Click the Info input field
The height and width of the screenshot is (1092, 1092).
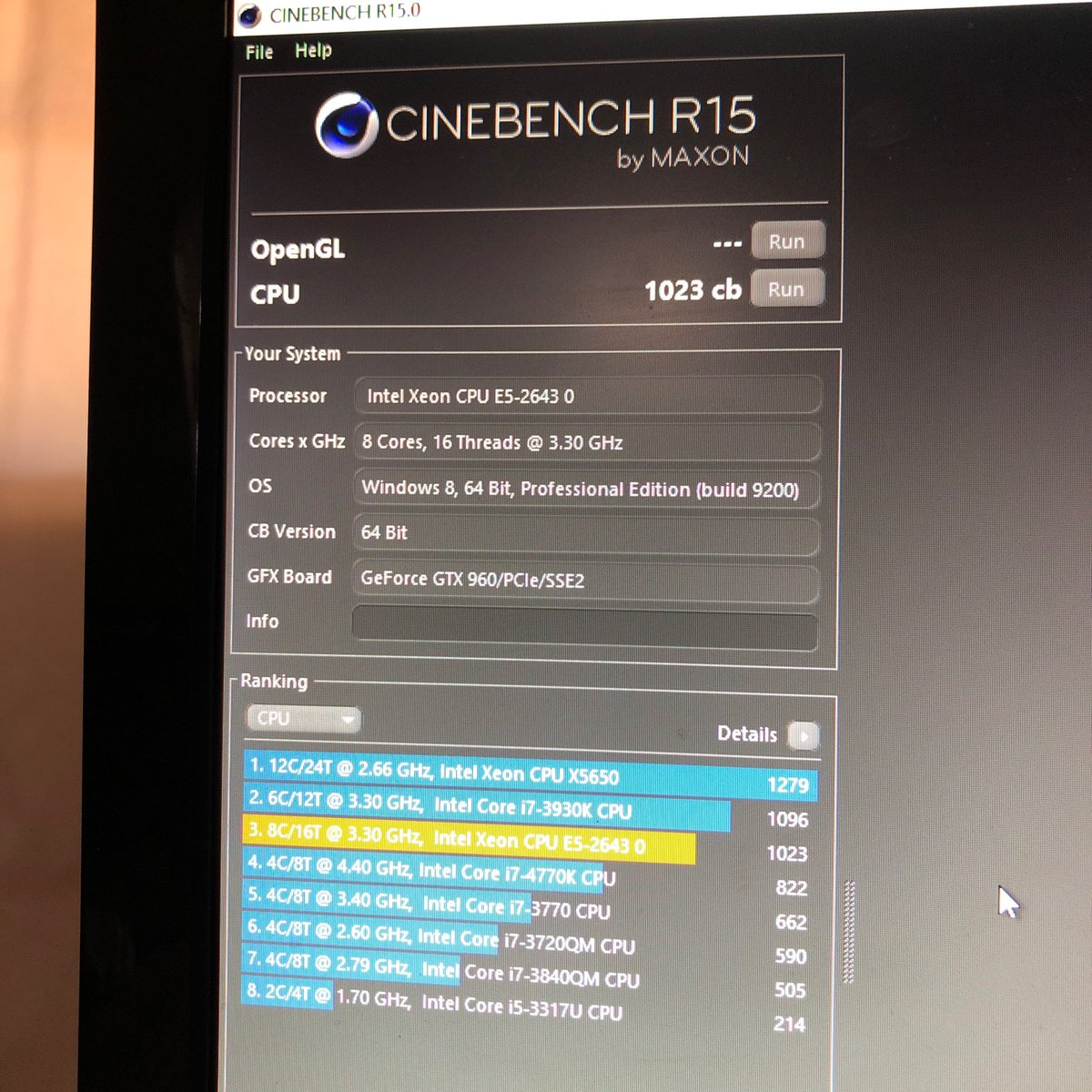pos(584,629)
